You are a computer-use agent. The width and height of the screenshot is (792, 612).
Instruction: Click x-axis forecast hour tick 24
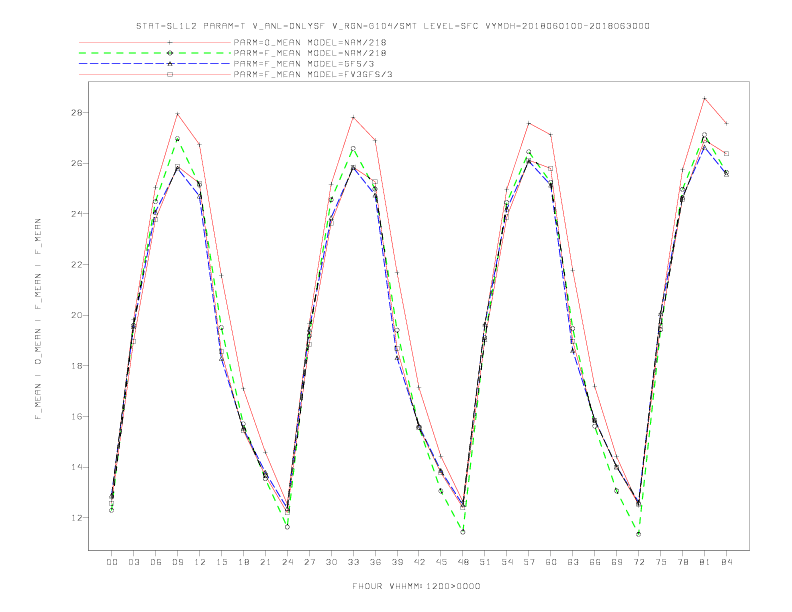287,562
